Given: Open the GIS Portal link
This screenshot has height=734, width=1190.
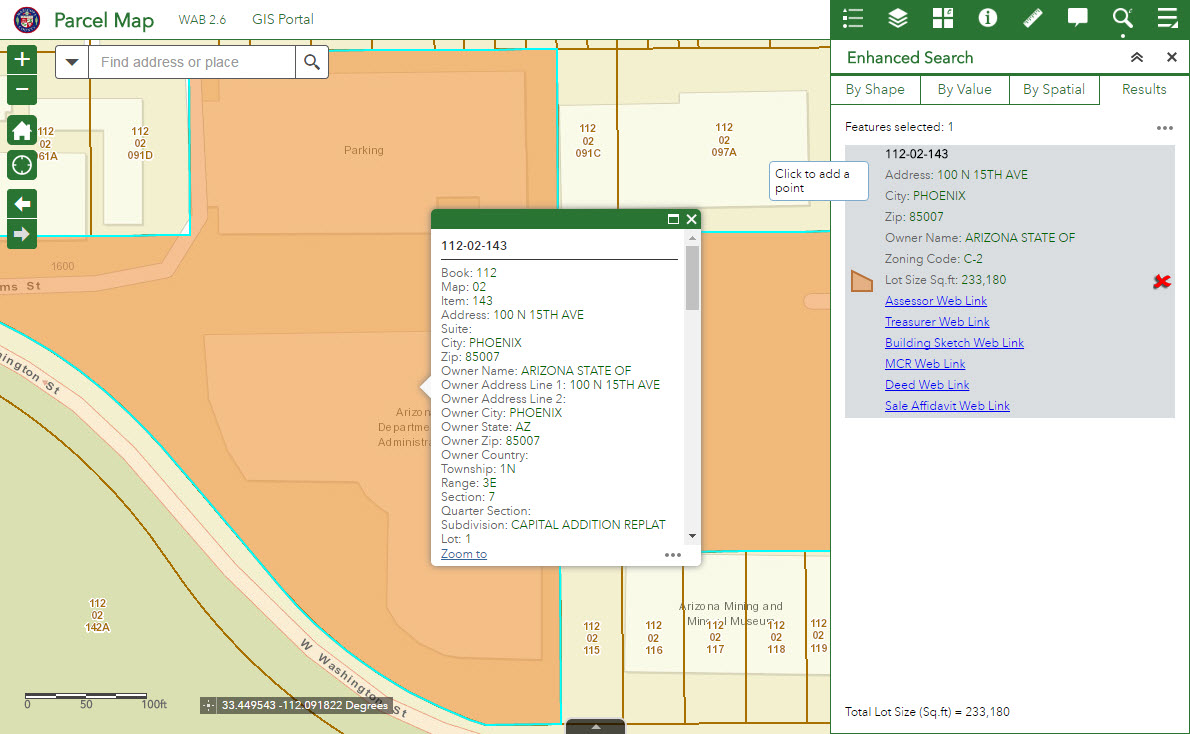Looking at the screenshot, I should tap(283, 20).
